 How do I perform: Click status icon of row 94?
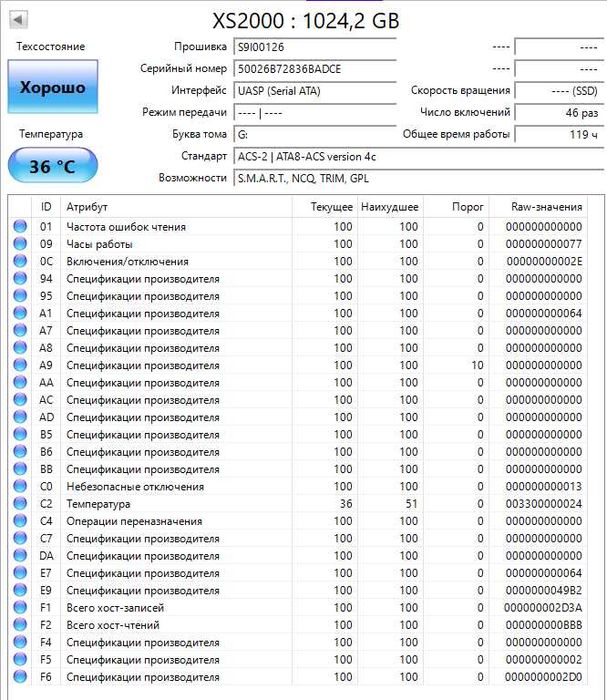tap(20, 278)
